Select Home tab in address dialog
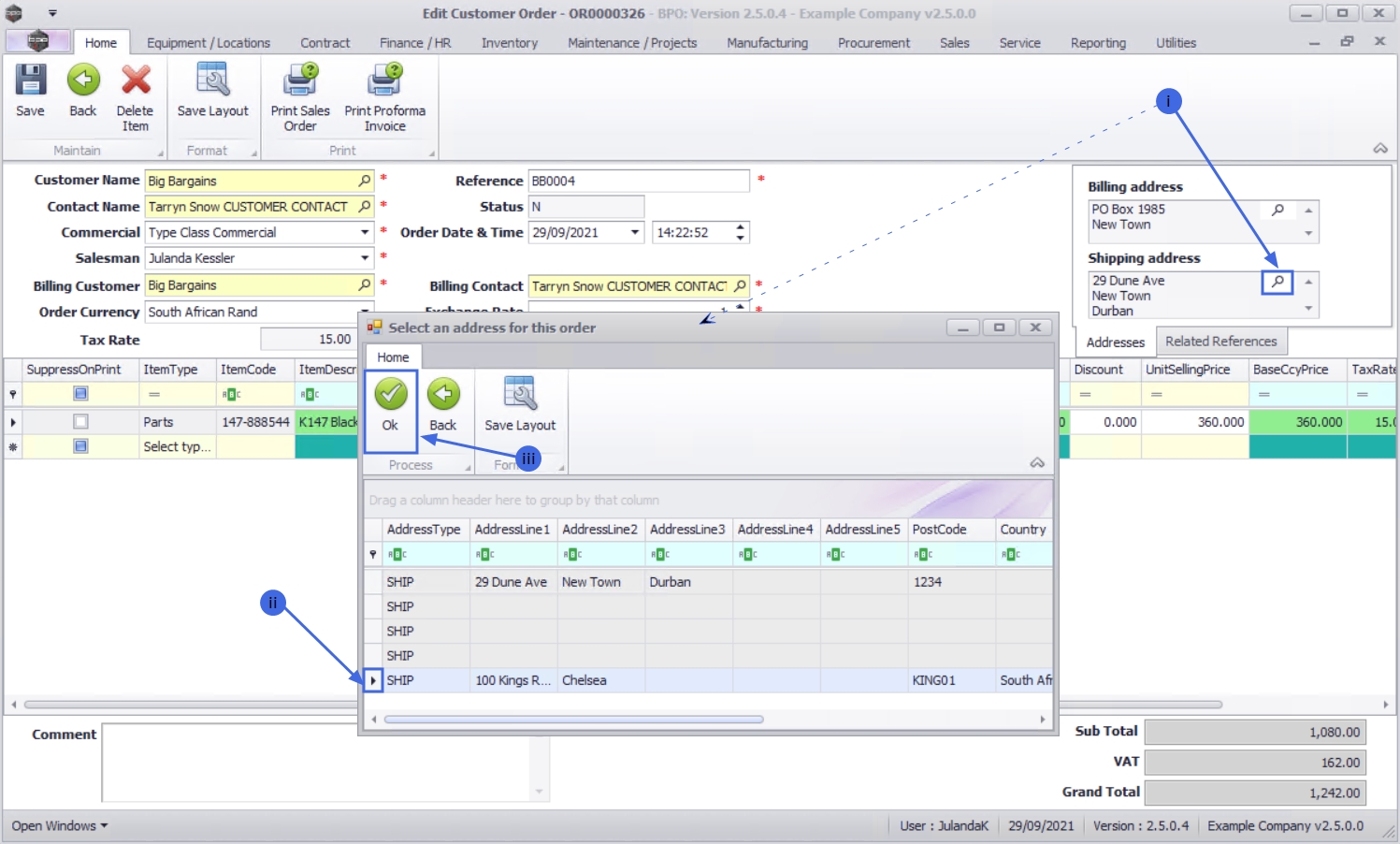The width and height of the screenshot is (1400, 844). 393,357
